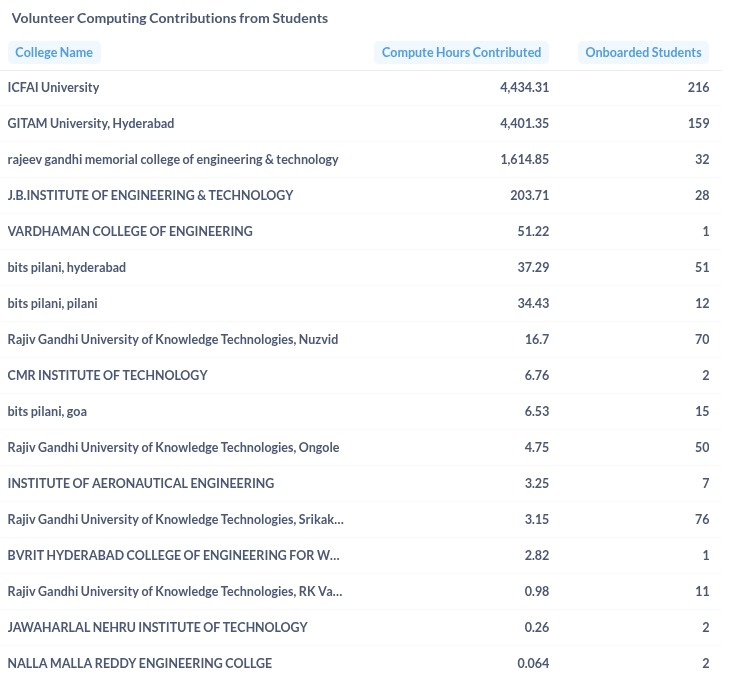This screenshot has width=729, height=679.
Task: Click students count in NALLA MALLA REDDY row
Action: click(706, 663)
